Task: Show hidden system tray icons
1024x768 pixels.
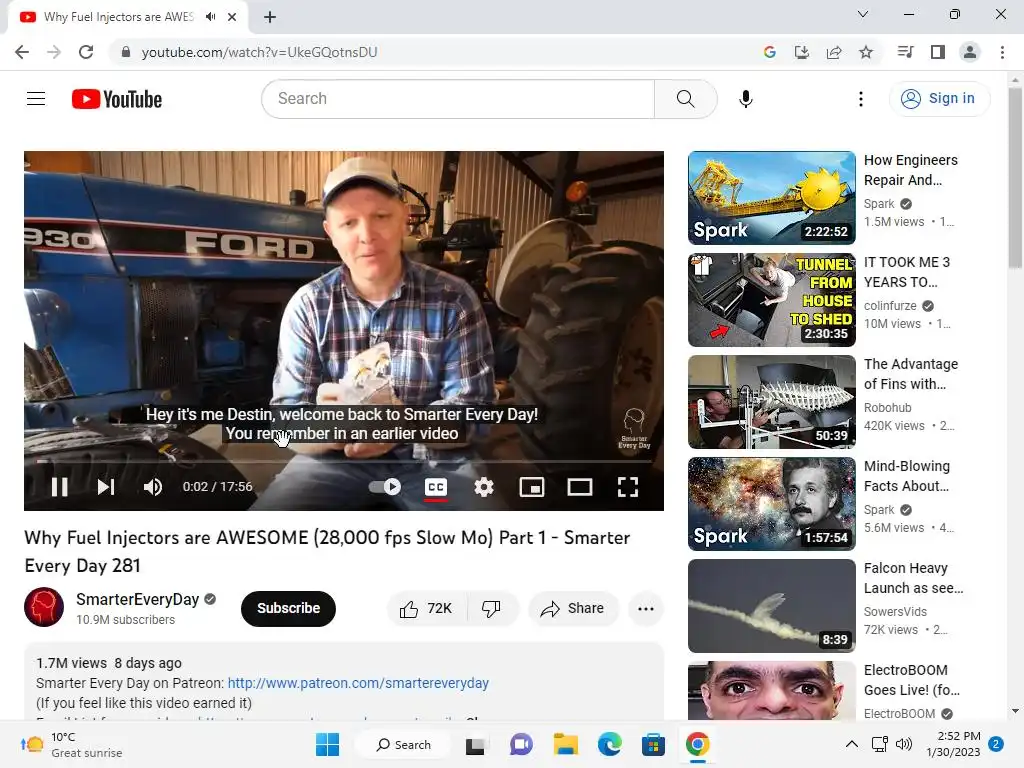Action: click(852, 744)
